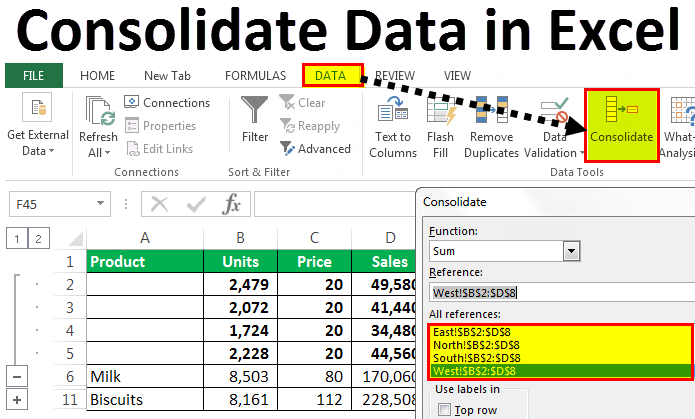Click the Refresh All icon
695x419 pixels.
pos(100,111)
